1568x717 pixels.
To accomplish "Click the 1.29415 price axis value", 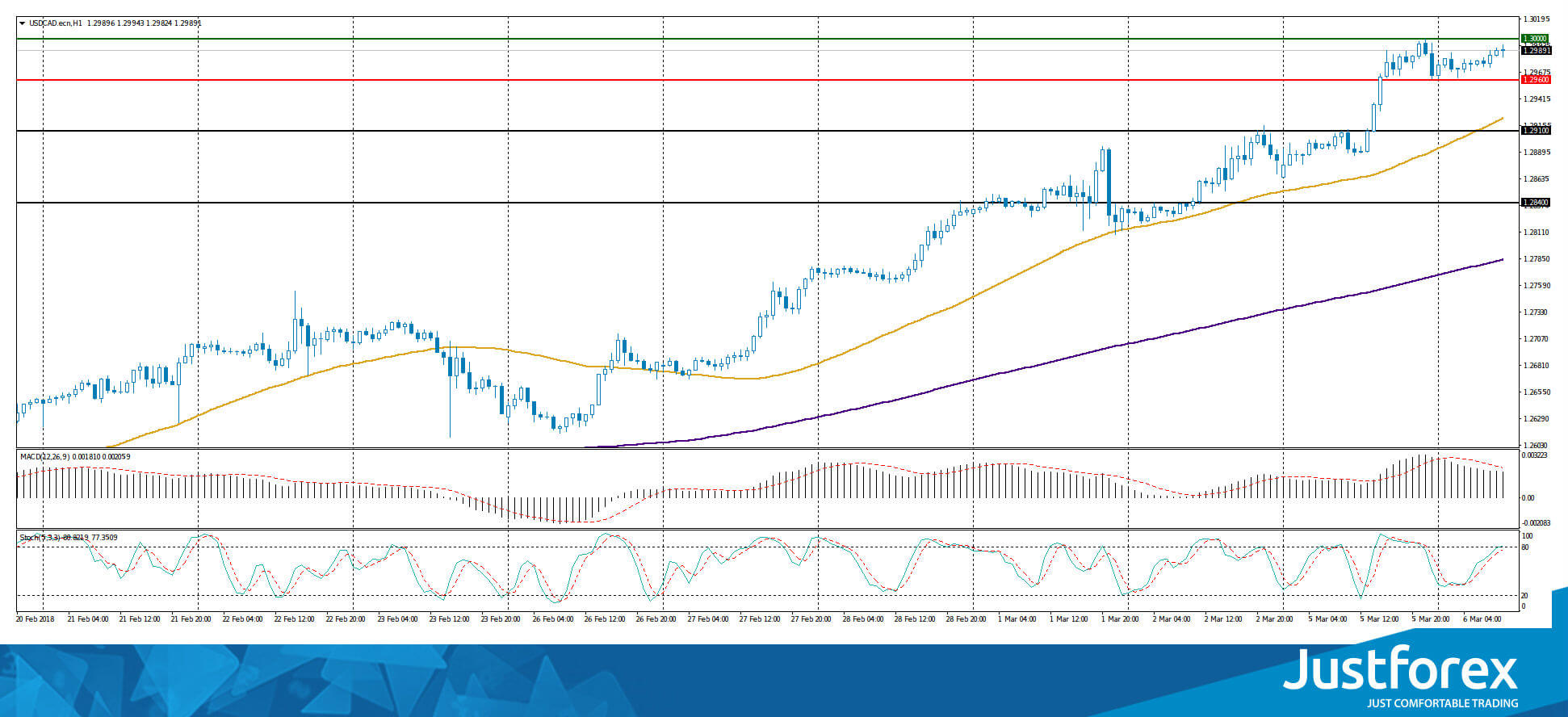I will (x=1536, y=99).
